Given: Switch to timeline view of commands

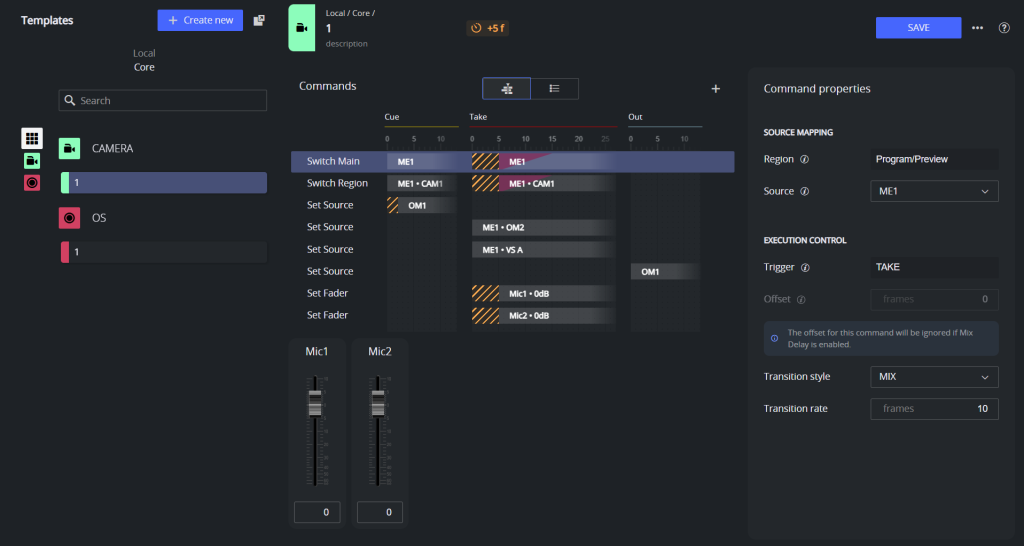Looking at the screenshot, I should [x=507, y=89].
